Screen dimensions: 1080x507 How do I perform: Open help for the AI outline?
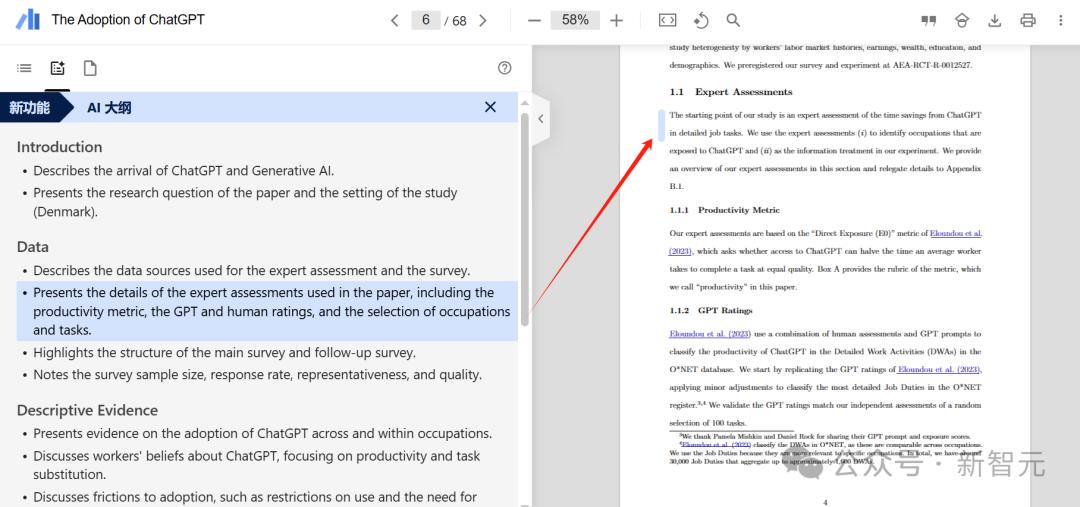(x=504, y=68)
